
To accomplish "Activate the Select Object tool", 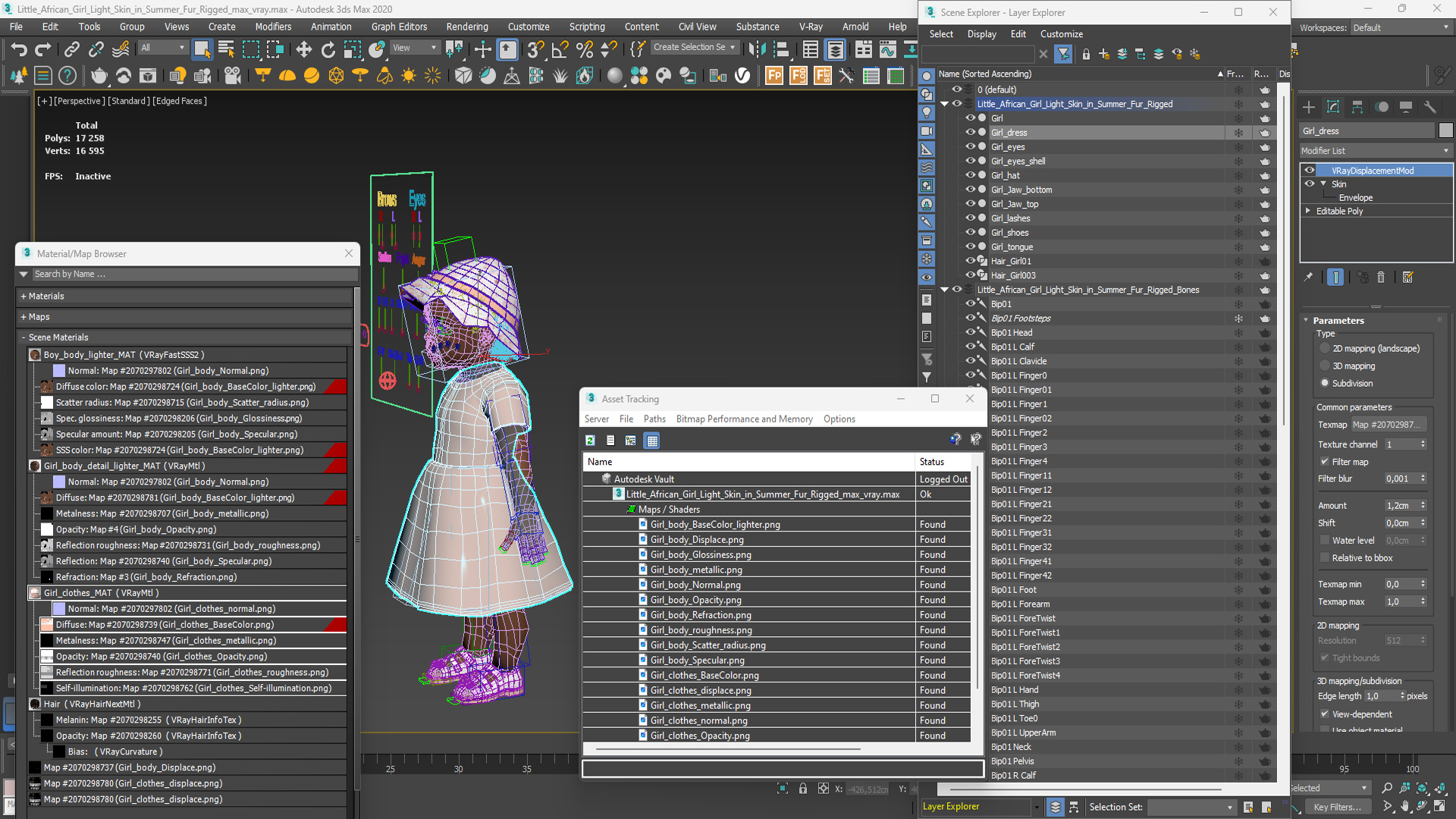I will (x=202, y=50).
